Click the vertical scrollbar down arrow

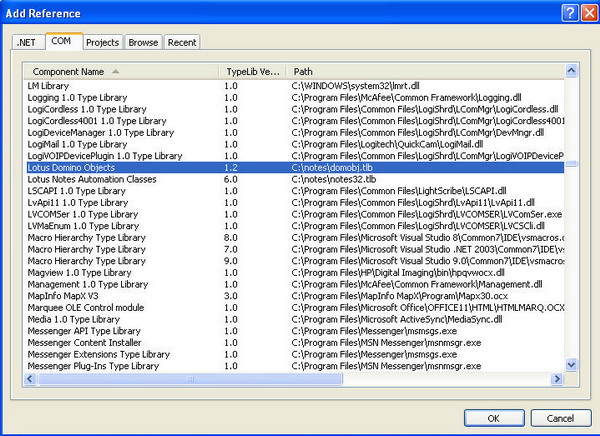tap(571, 364)
